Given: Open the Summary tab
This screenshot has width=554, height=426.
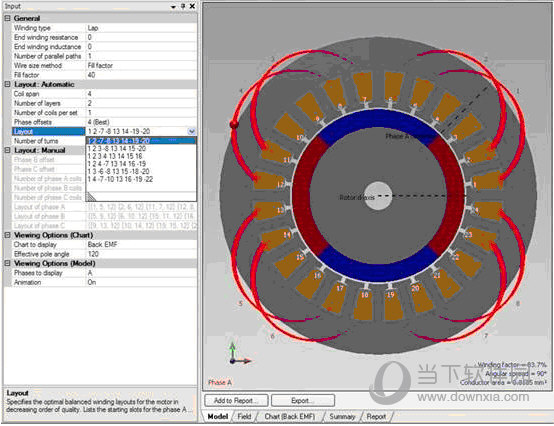Looking at the screenshot, I should [342, 416].
